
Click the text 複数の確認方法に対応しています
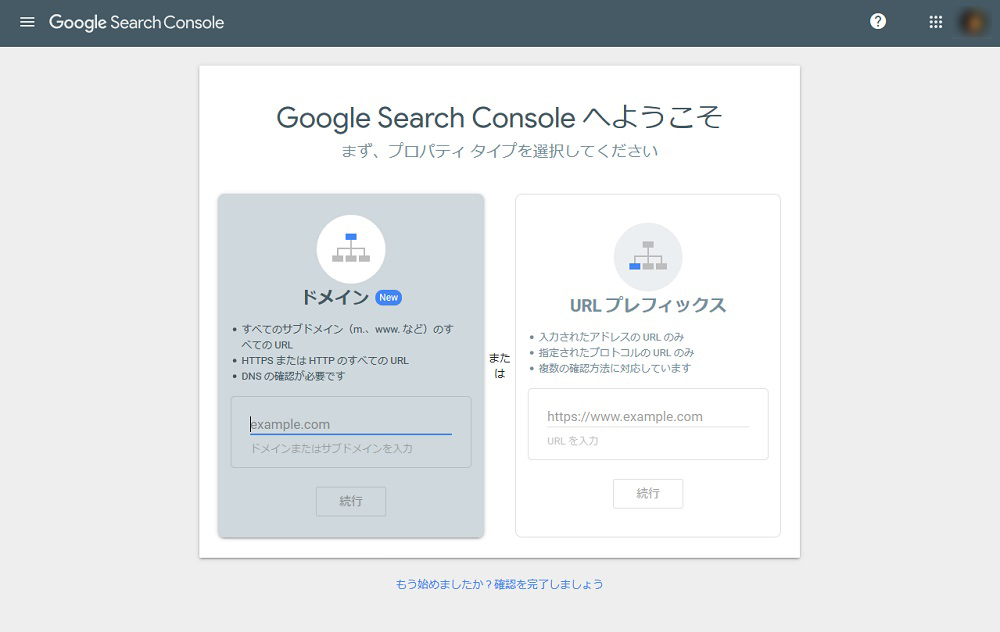(615, 368)
